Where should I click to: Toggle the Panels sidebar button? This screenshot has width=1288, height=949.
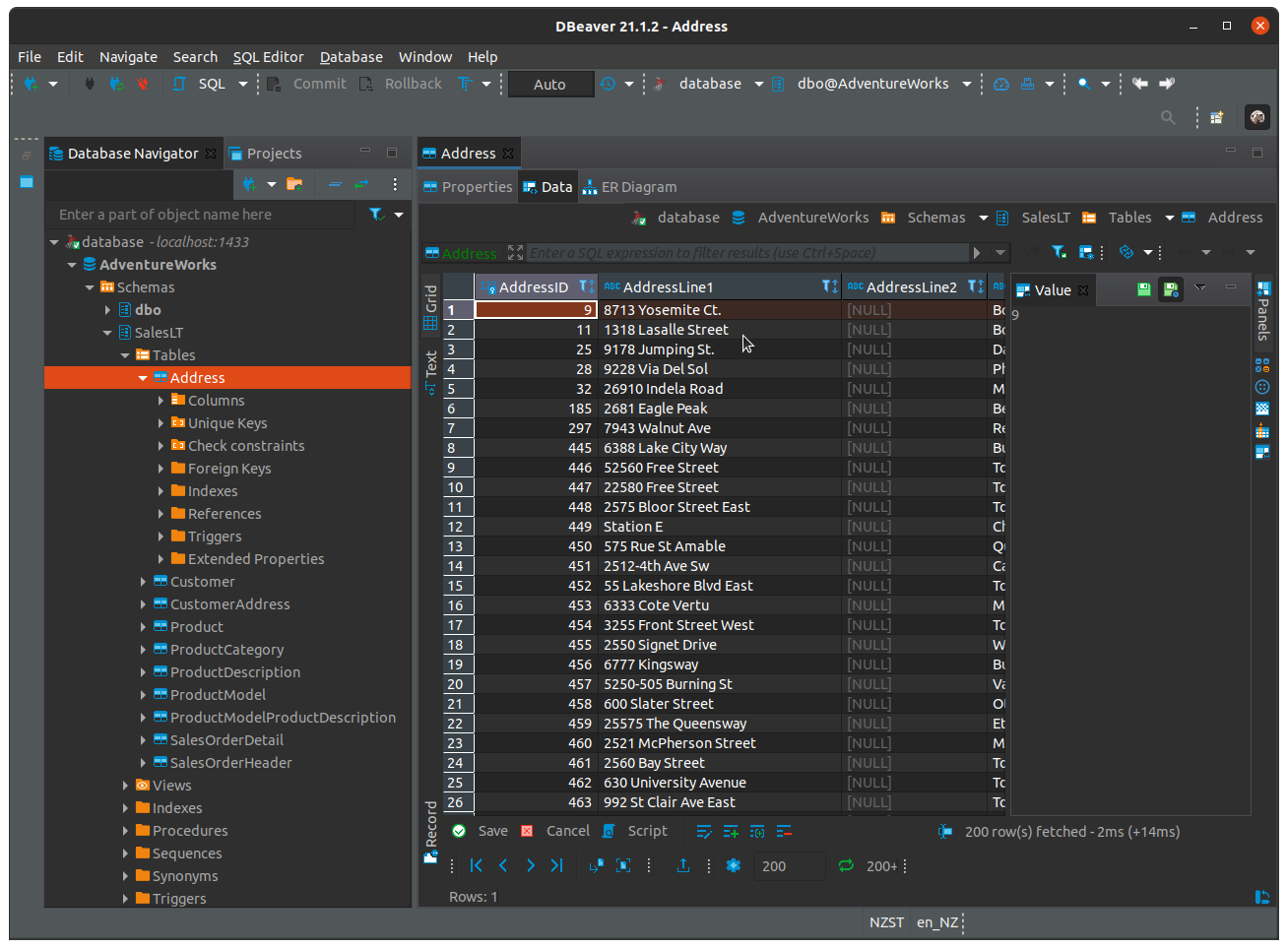[1263, 311]
